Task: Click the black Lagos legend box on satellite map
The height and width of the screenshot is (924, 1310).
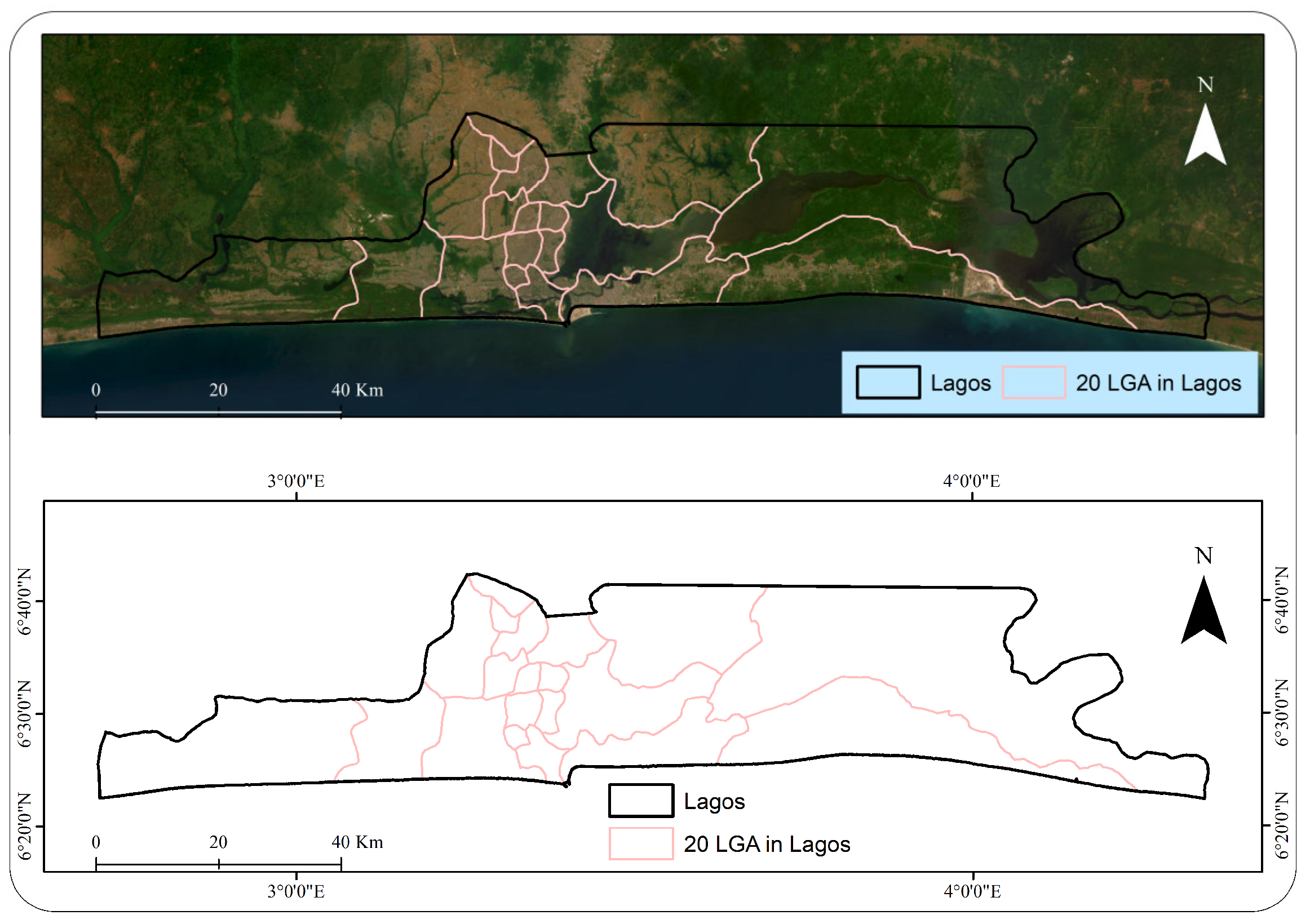Action: [x=888, y=382]
